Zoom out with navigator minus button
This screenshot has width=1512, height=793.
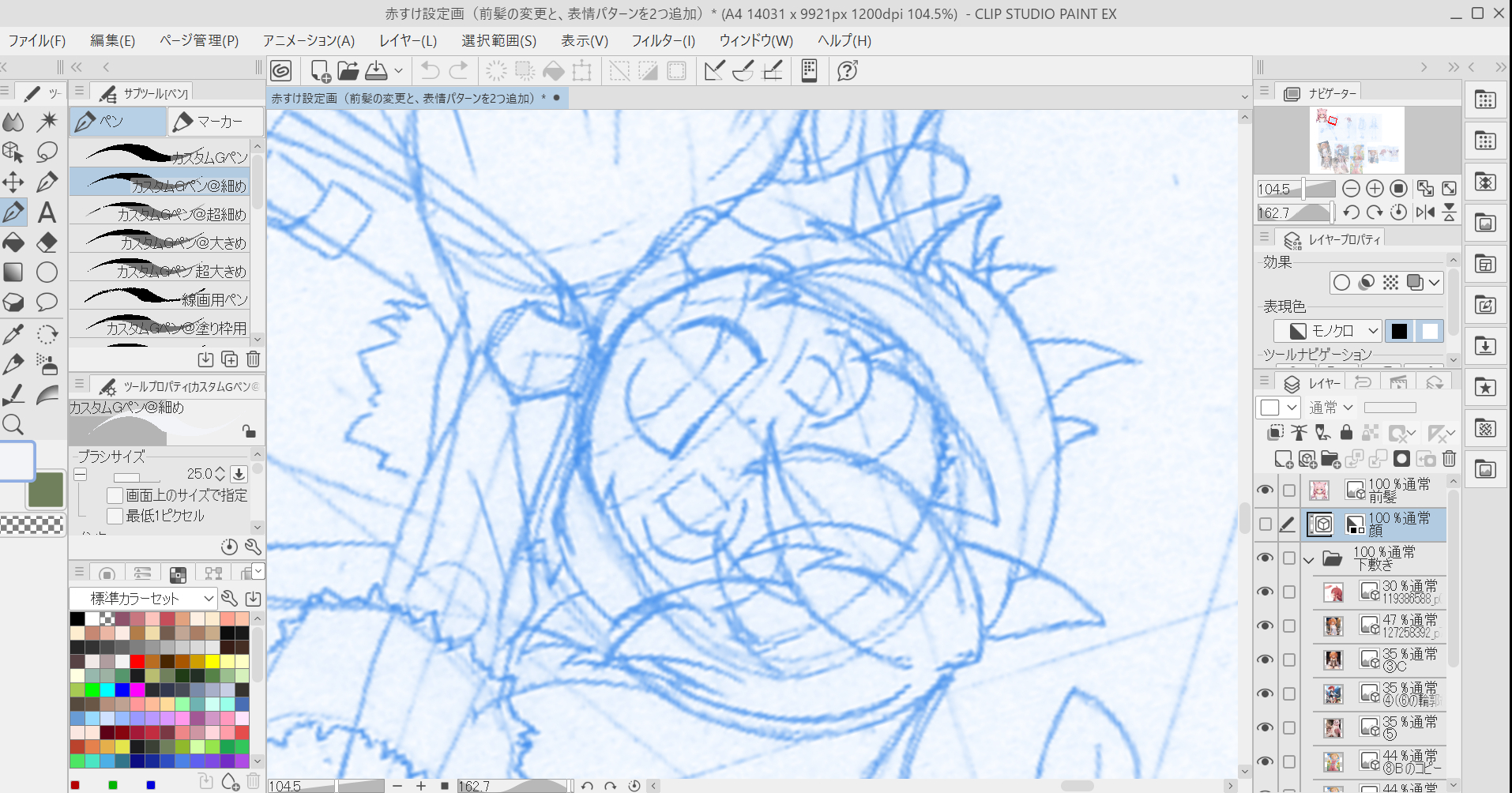click(1351, 189)
